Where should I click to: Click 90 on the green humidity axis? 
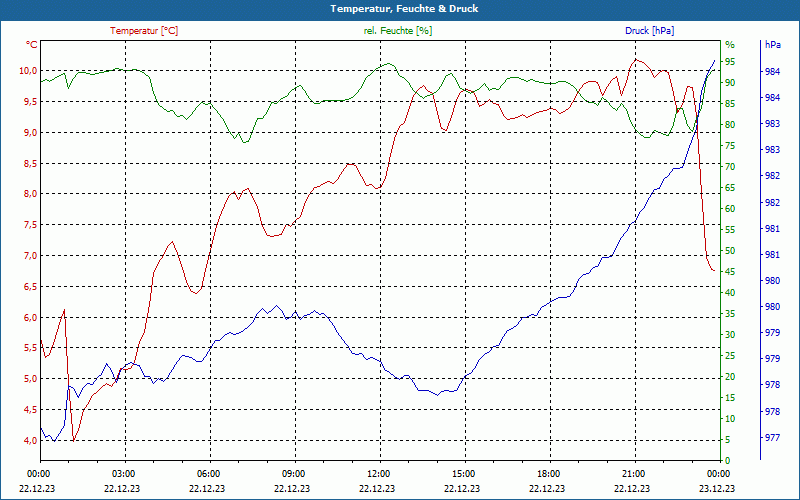(x=730, y=83)
